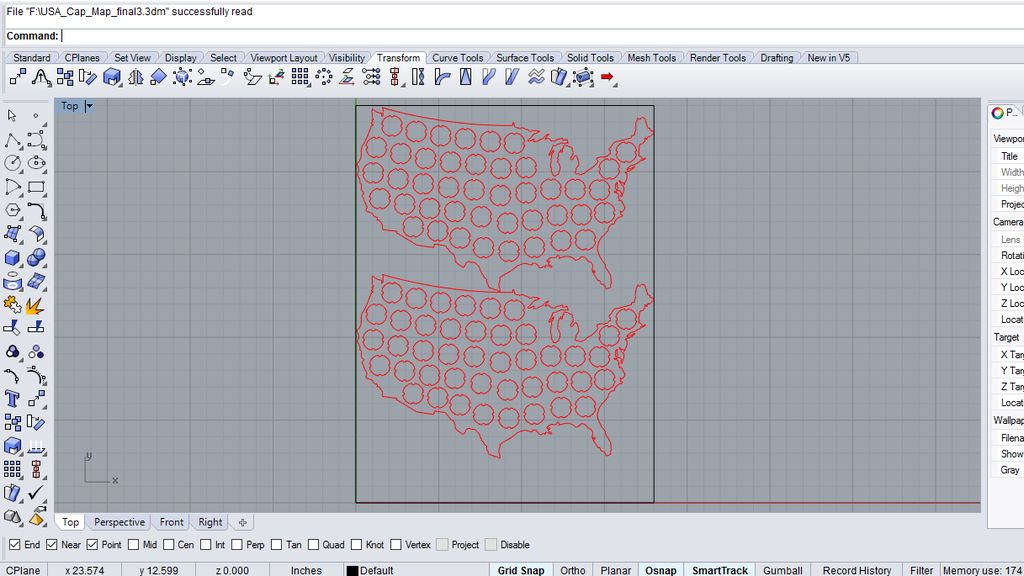Toggle the Grid Snap button
This screenshot has height=576, width=1024.
(520, 570)
